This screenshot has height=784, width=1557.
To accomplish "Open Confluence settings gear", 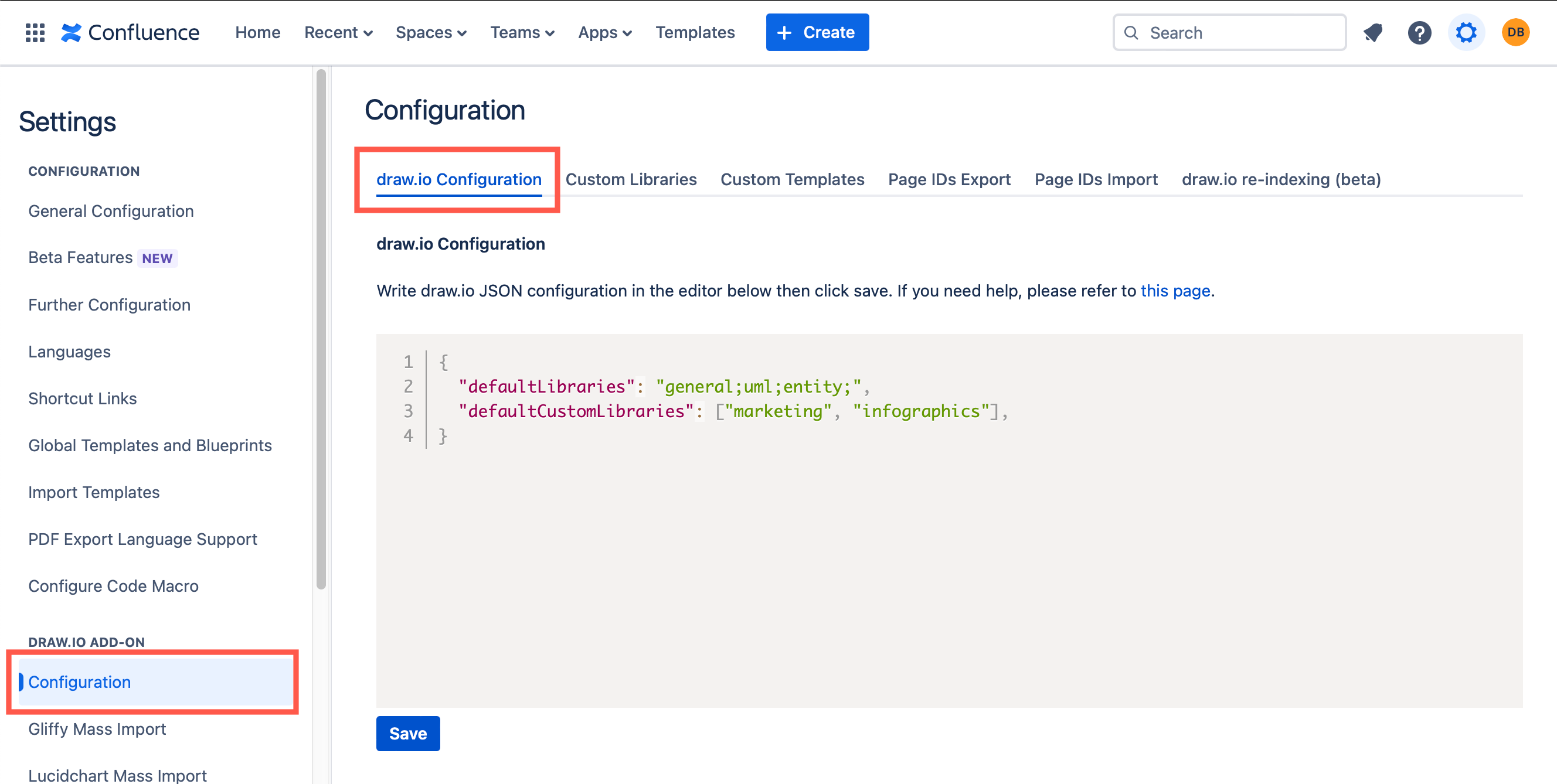I will (x=1467, y=32).
